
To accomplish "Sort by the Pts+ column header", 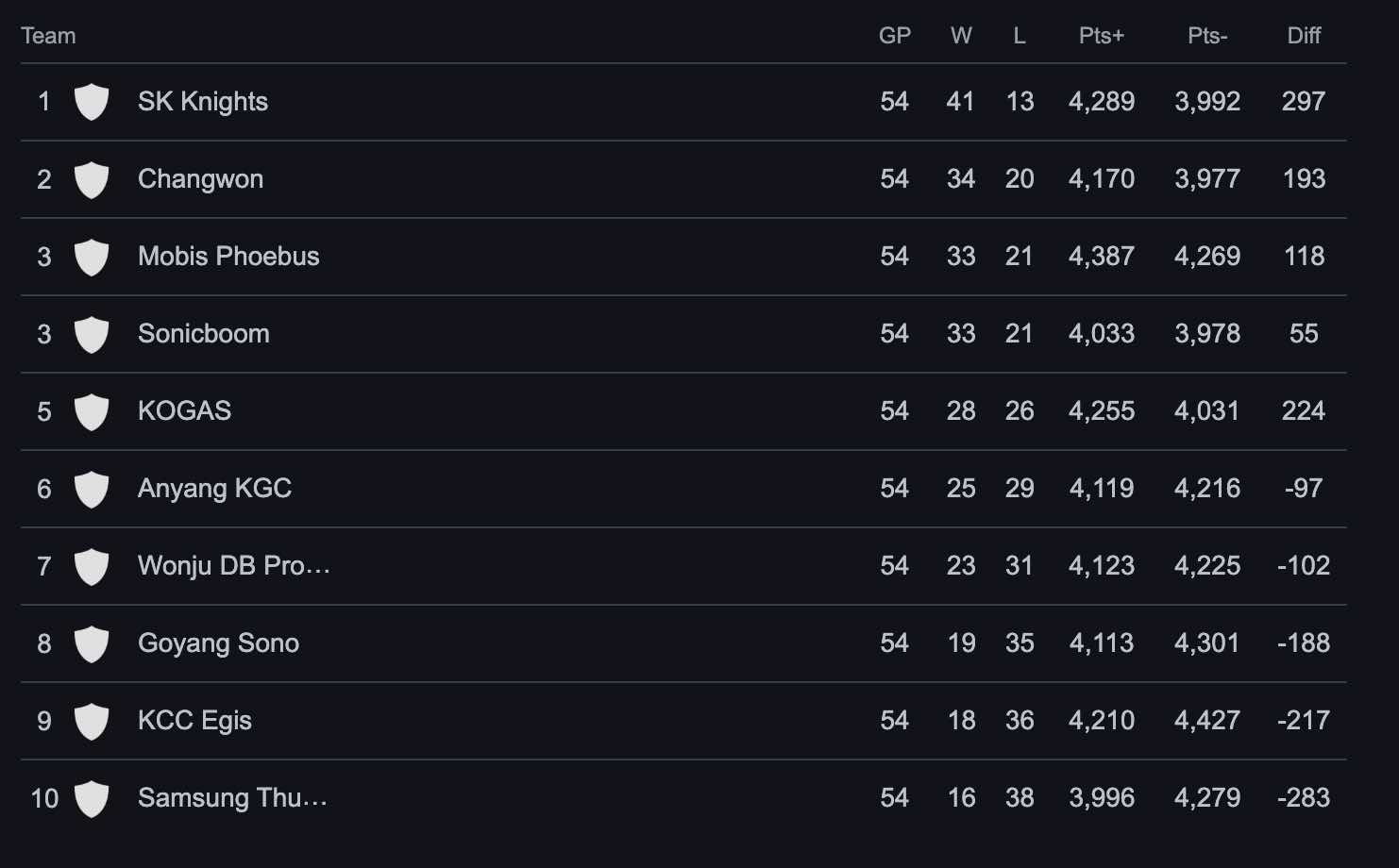I will point(1102,36).
